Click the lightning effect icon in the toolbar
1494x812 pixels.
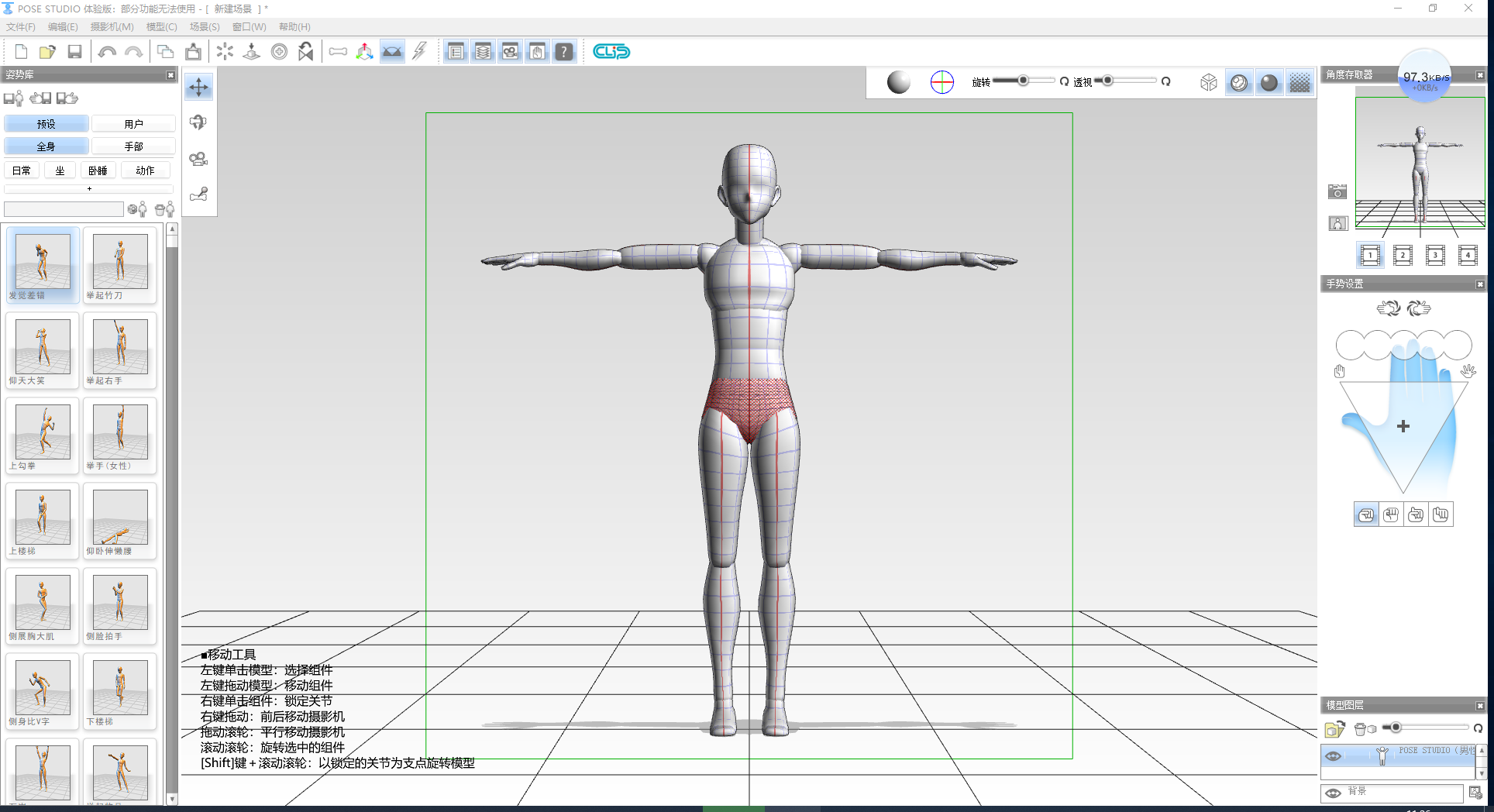pyautogui.click(x=419, y=51)
